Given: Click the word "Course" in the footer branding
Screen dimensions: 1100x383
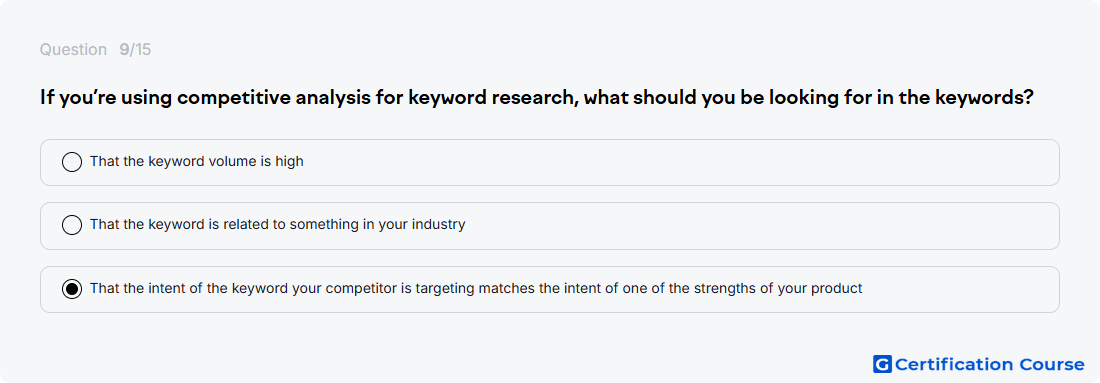Looking at the screenshot, I should 1051,364.
